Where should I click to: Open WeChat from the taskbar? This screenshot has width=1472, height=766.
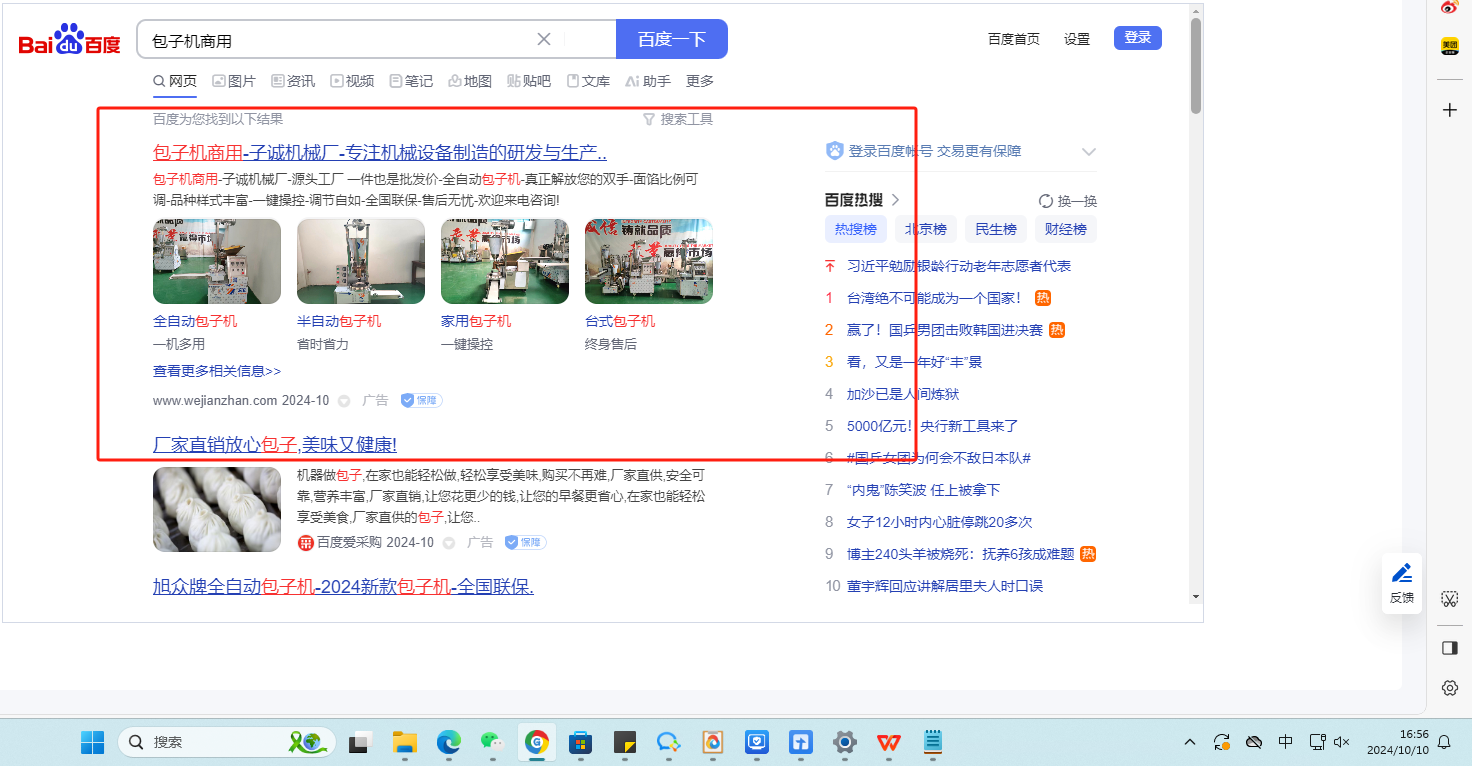490,742
